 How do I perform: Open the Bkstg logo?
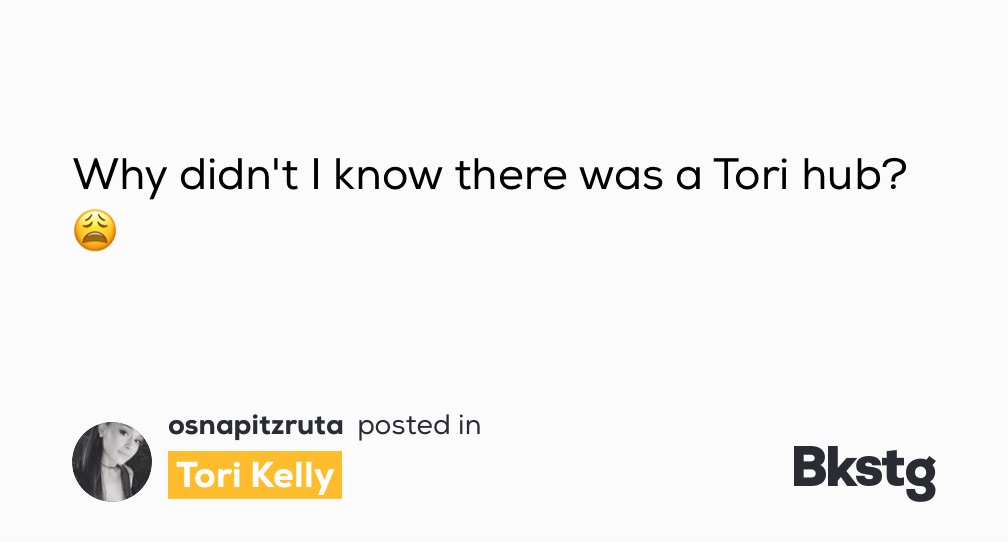[x=865, y=473]
